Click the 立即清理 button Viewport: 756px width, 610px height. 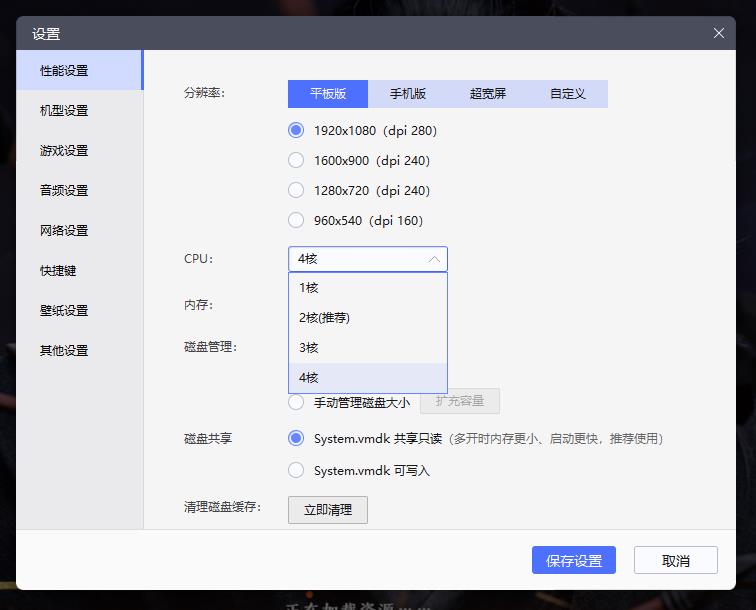(328, 510)
